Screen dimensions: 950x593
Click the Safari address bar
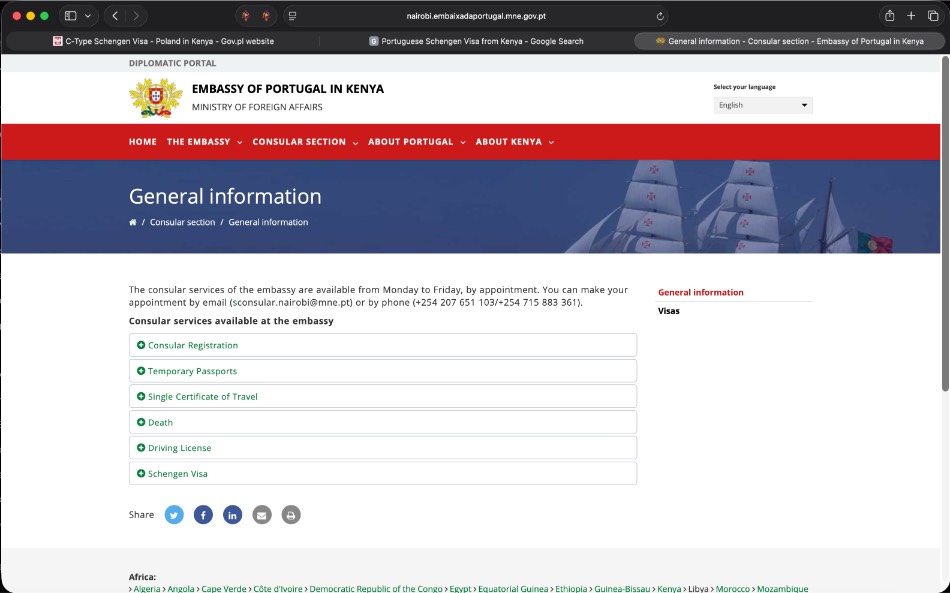click(x=476, y=16)
